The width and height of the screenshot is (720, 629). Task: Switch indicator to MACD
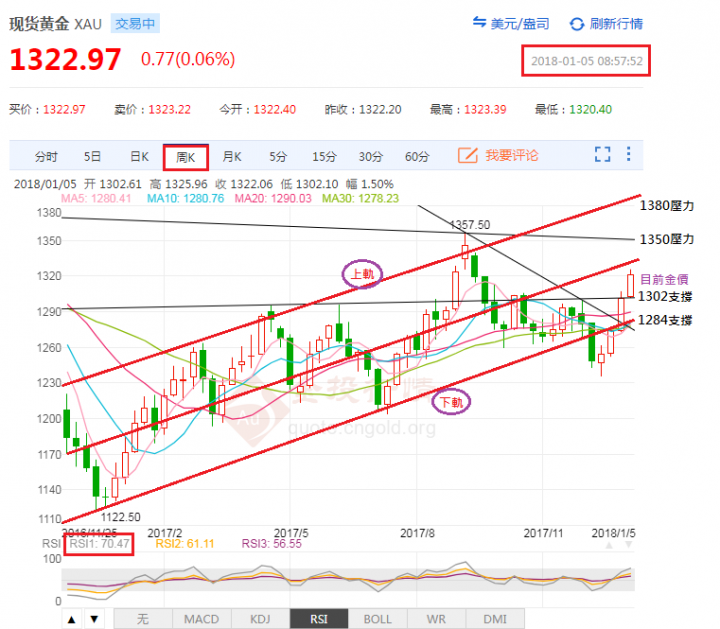(x=202, y=619)
